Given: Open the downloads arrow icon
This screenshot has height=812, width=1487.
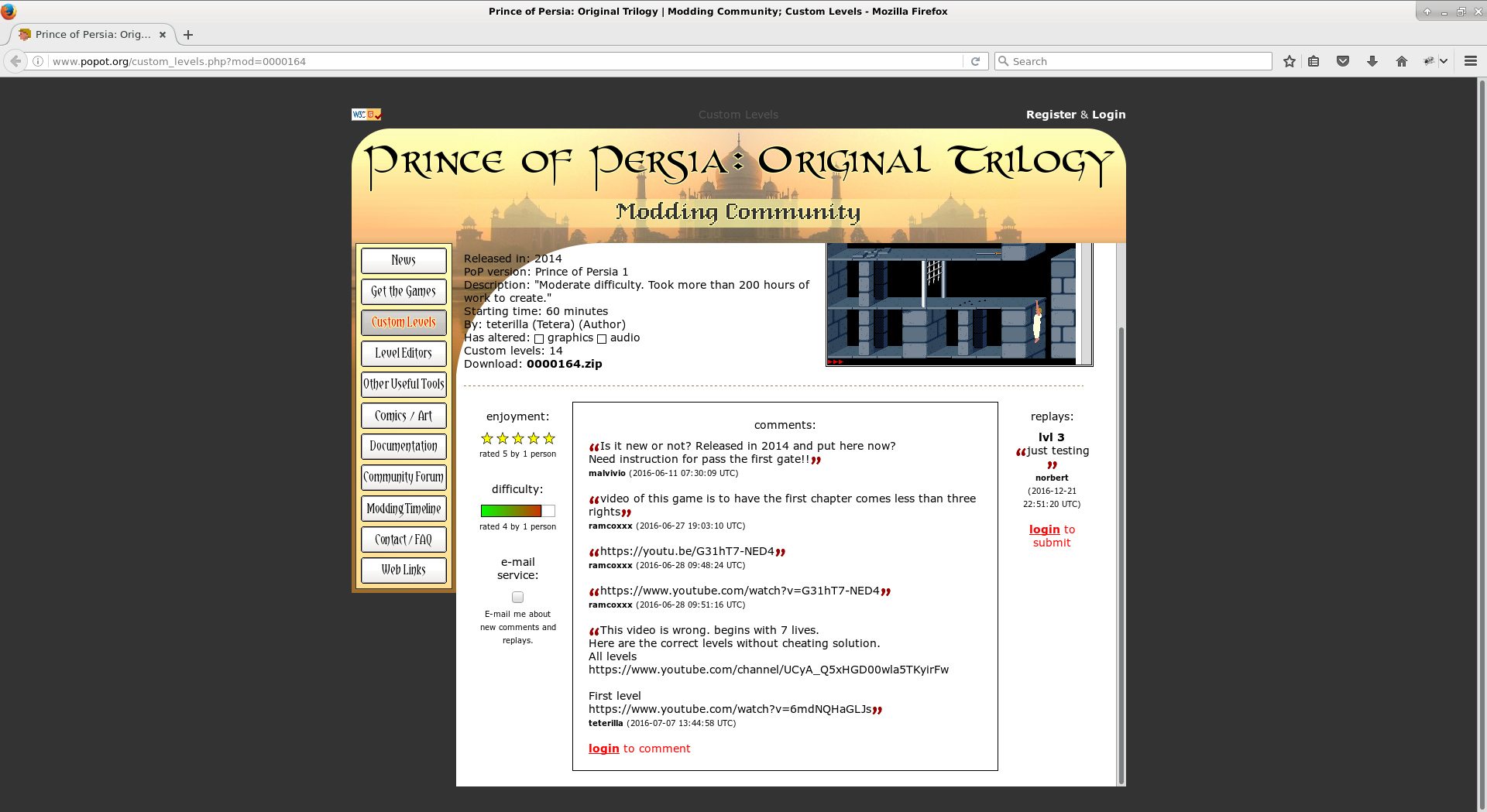Looking at the screenshot, I should (1372, 61).
